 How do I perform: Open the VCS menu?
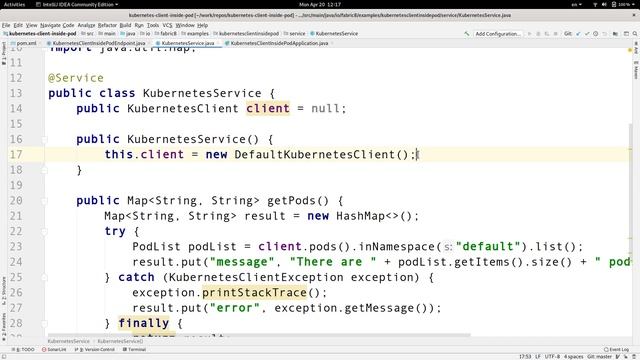point(167,25)
